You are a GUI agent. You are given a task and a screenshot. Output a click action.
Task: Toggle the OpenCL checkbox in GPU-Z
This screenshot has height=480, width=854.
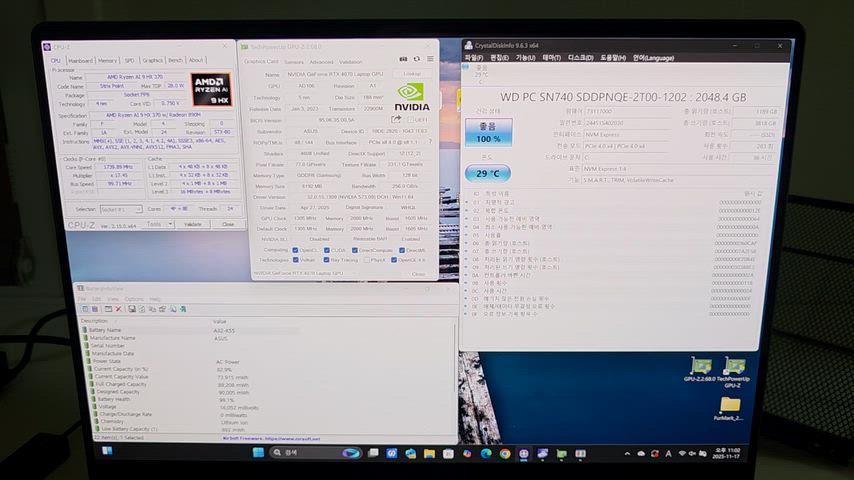coord(295,250)
